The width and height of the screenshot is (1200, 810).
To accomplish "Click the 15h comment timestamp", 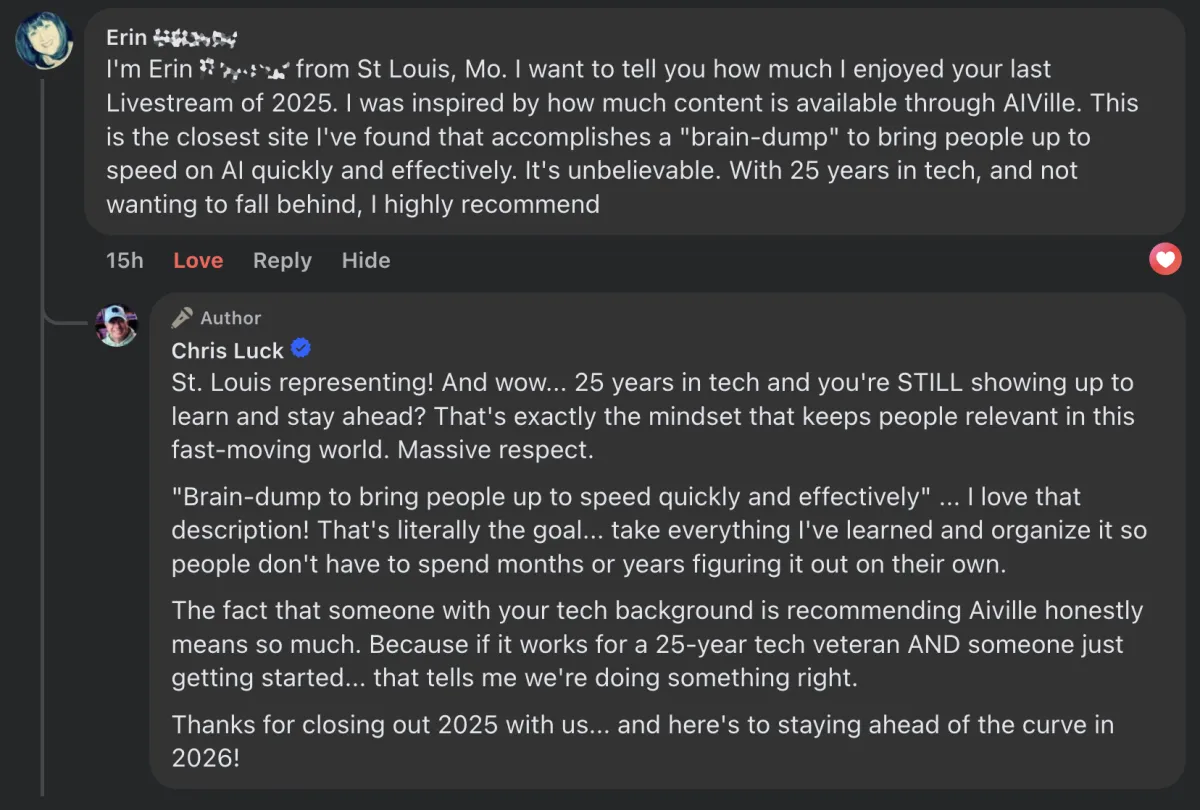I will pyautogui.click(x=125, y=261).
